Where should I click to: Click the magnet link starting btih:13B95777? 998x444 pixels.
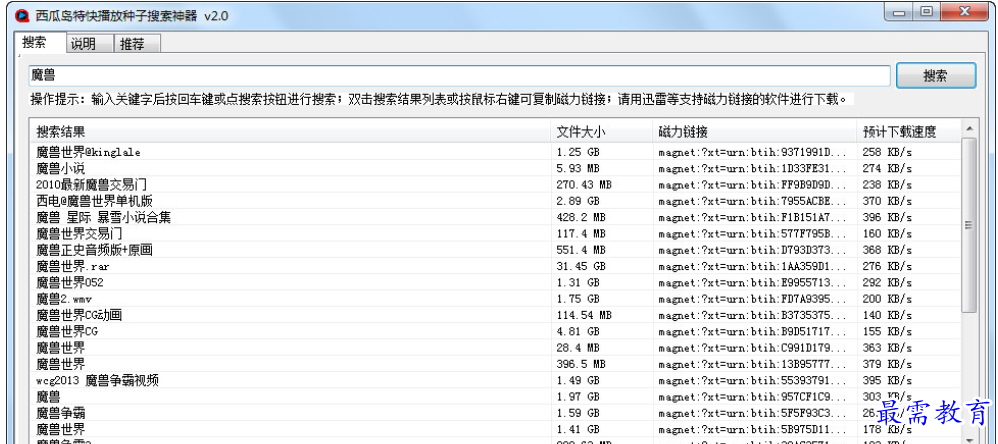tap(753, 364)
